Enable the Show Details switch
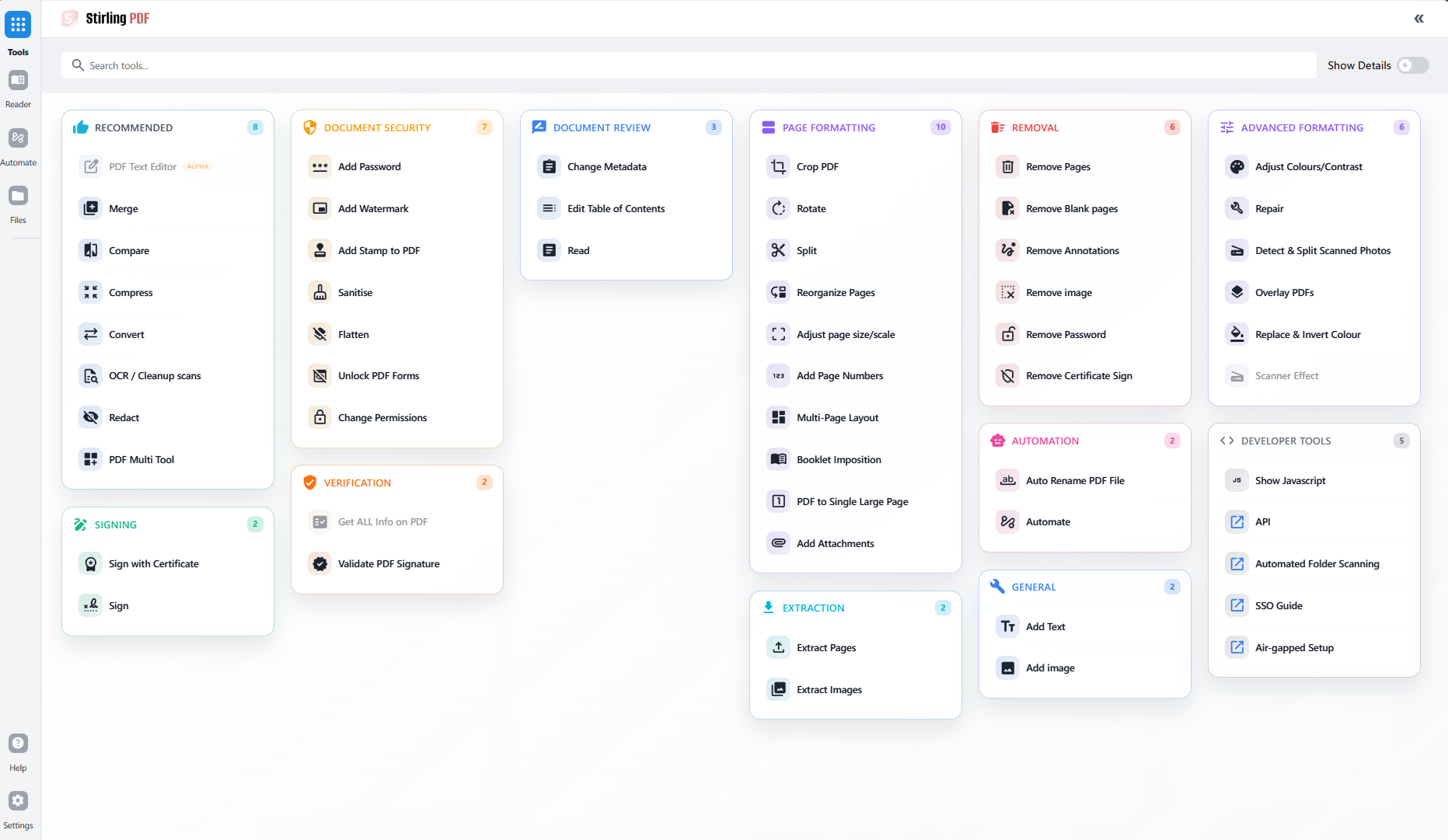 pos(1411,65)
